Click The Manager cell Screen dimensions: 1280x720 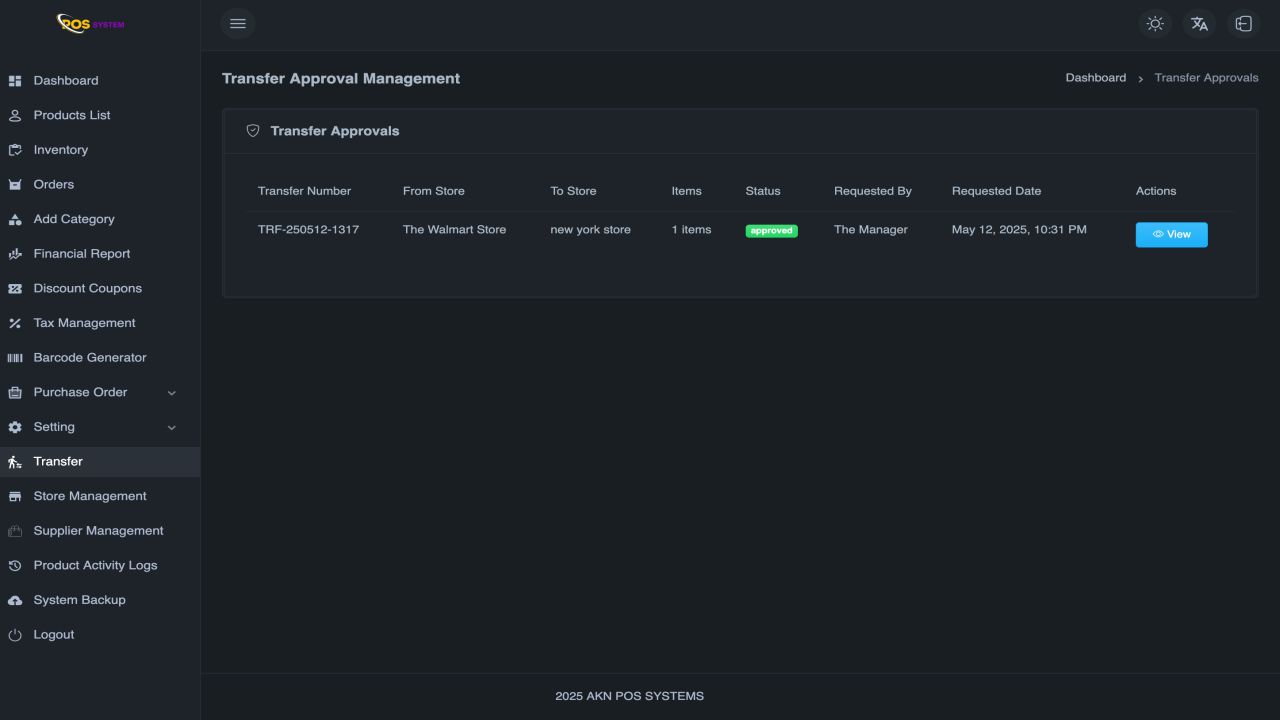pyautogui.click(x=871, y=230)
